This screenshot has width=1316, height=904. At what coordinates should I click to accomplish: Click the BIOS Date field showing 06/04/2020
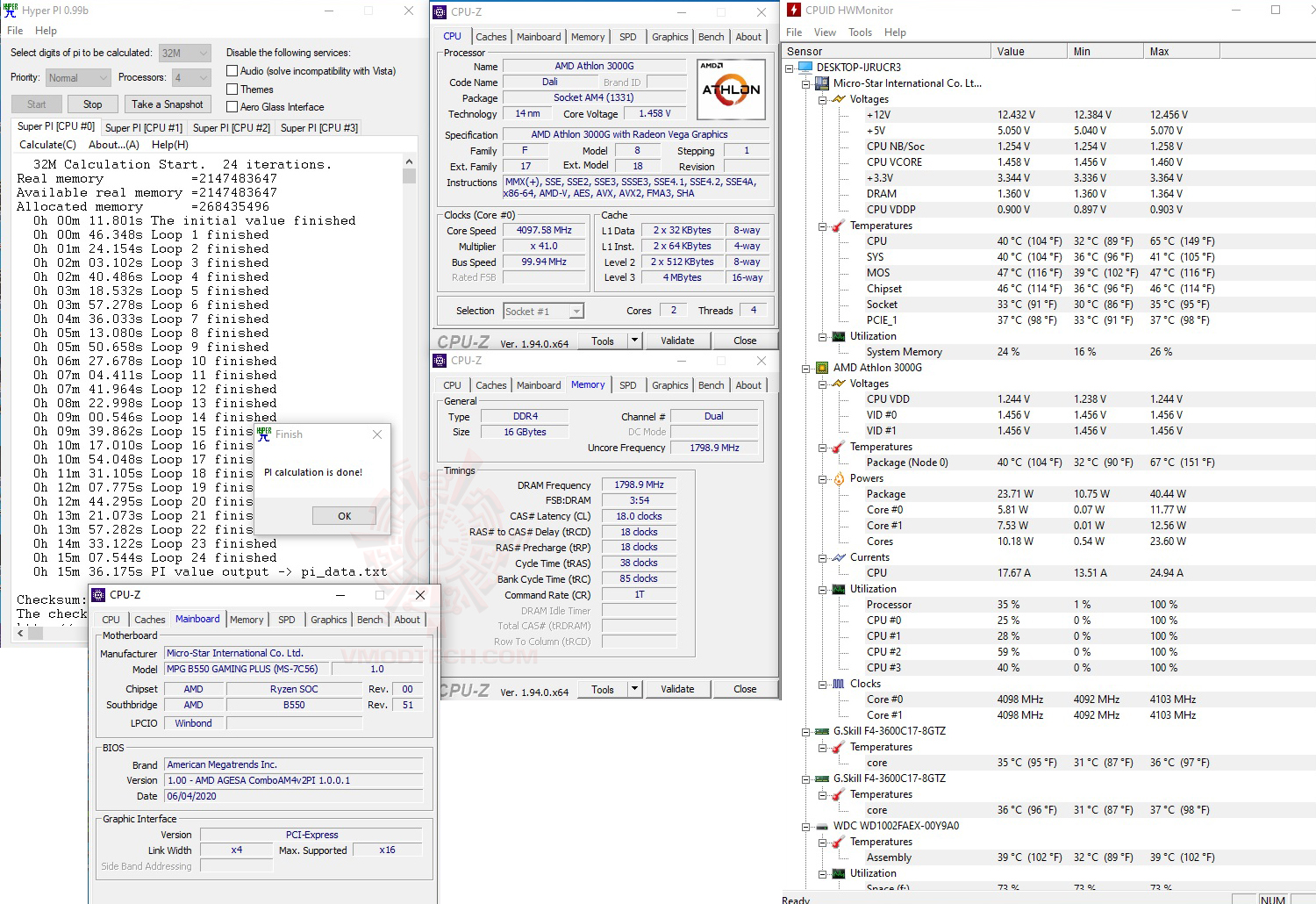(294, 796)
